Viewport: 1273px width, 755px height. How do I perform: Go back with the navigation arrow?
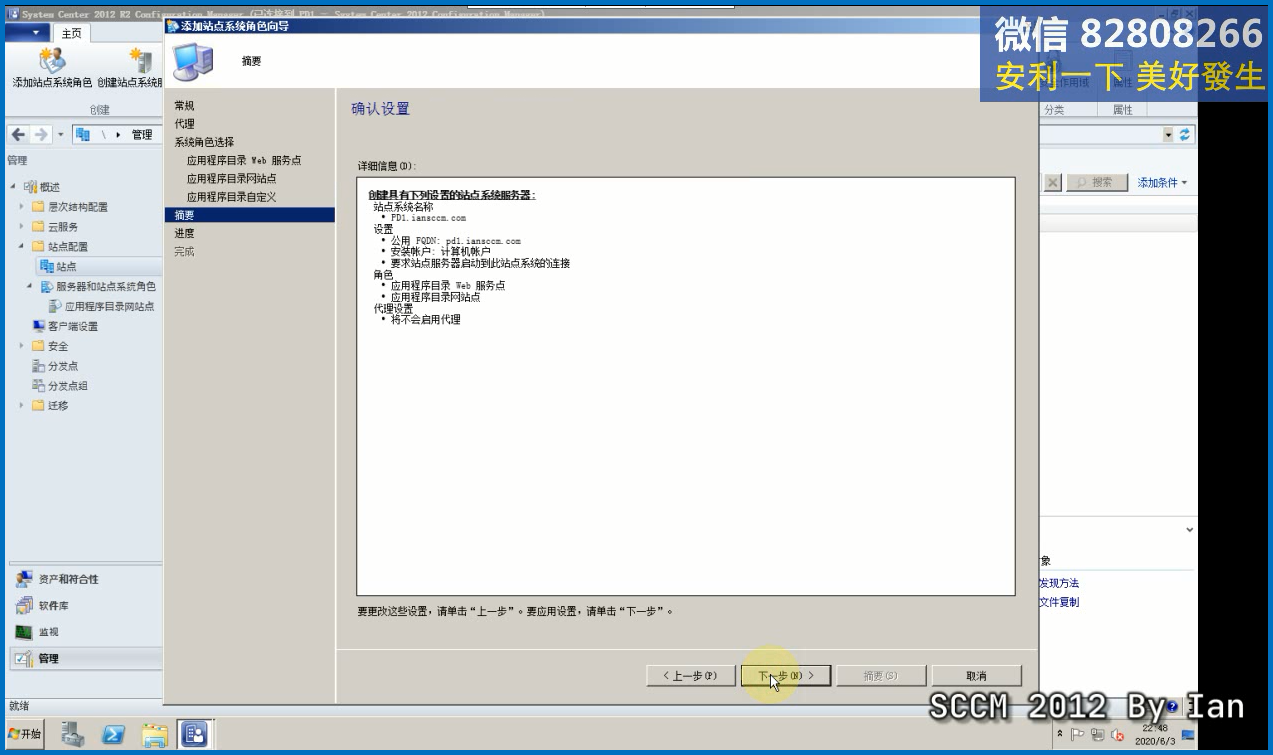click(18, 135)
